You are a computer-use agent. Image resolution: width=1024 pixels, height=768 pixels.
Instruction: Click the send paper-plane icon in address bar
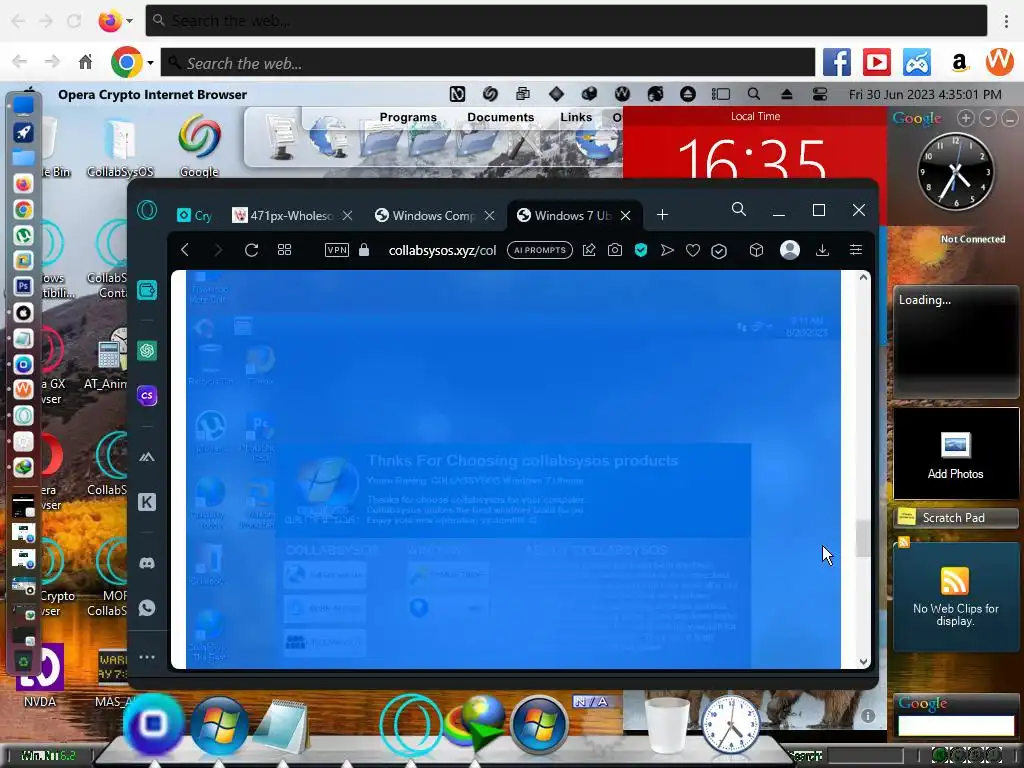tap(667, 250)
